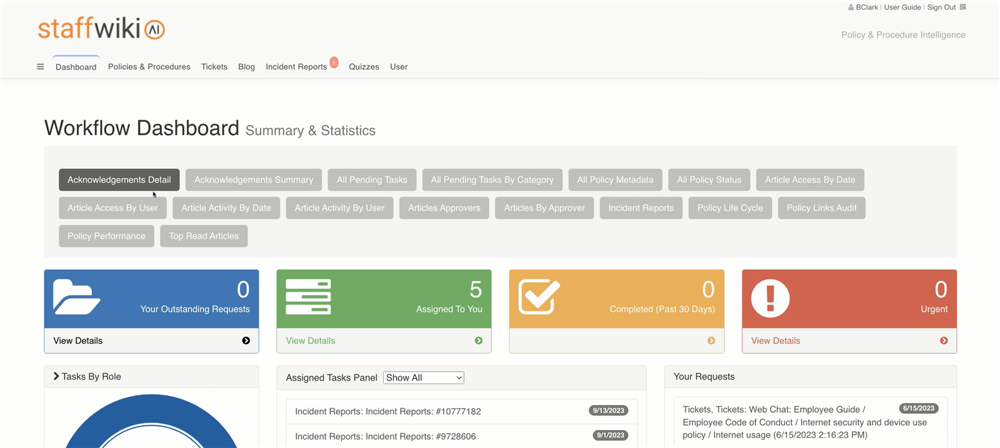Click the red exclamation Urgent icon
The image size is (1000, 448).
coord(770,297)
